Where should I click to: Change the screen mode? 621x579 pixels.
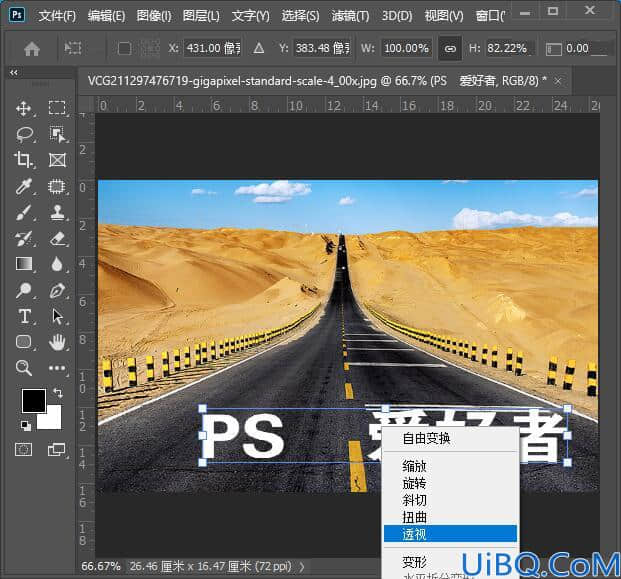pyautogui.click(x=56, y=449)
